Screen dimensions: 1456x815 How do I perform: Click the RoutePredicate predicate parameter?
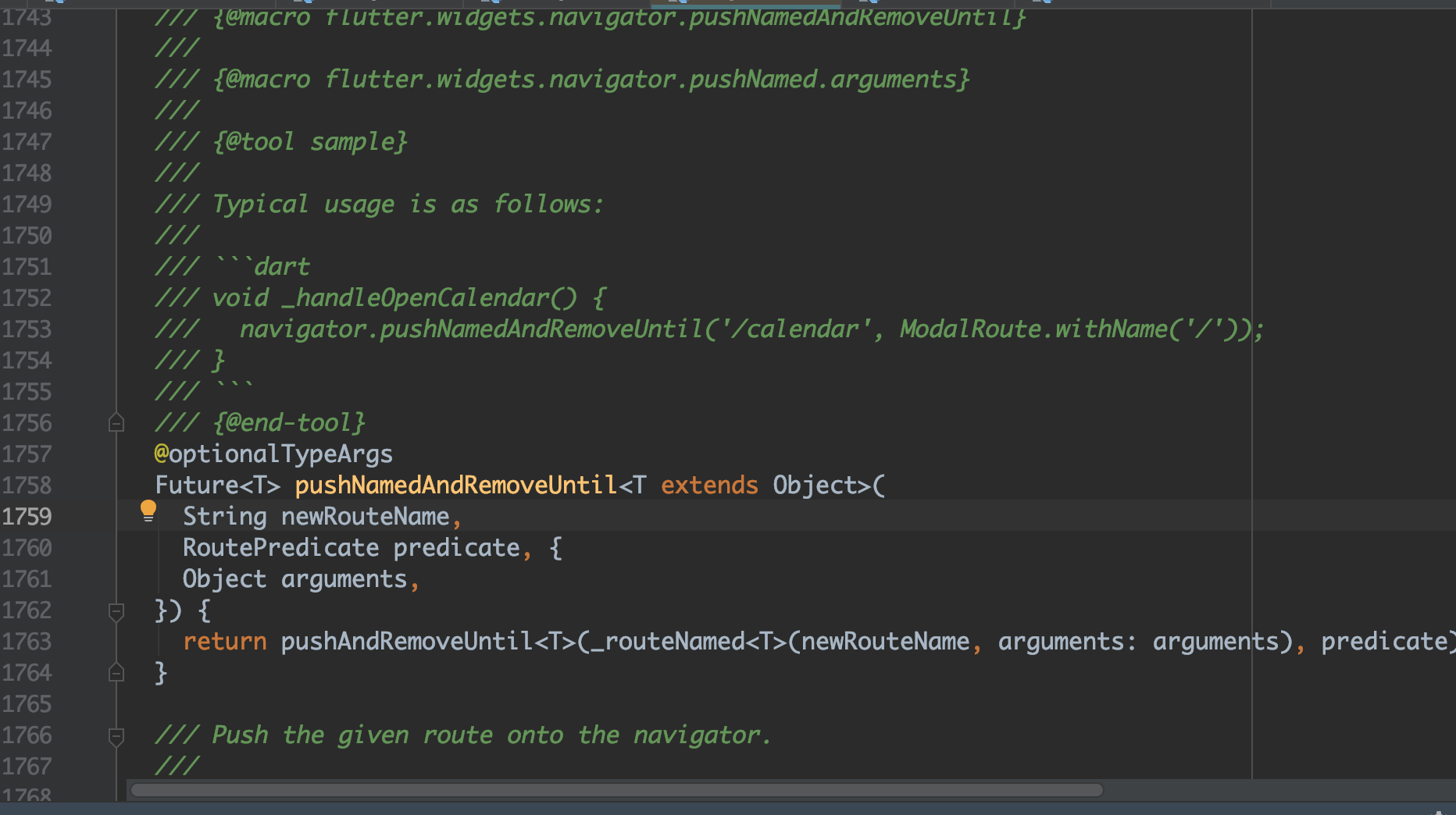click(x=352, y=547)
